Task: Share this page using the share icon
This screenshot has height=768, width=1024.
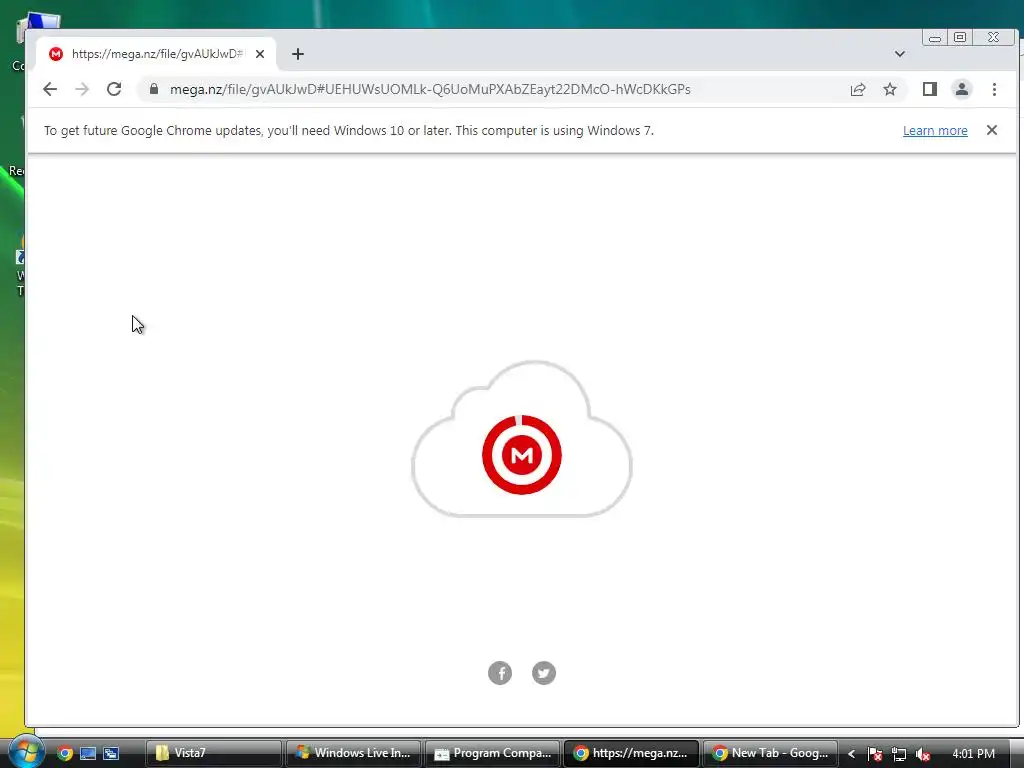Action: 857,89
